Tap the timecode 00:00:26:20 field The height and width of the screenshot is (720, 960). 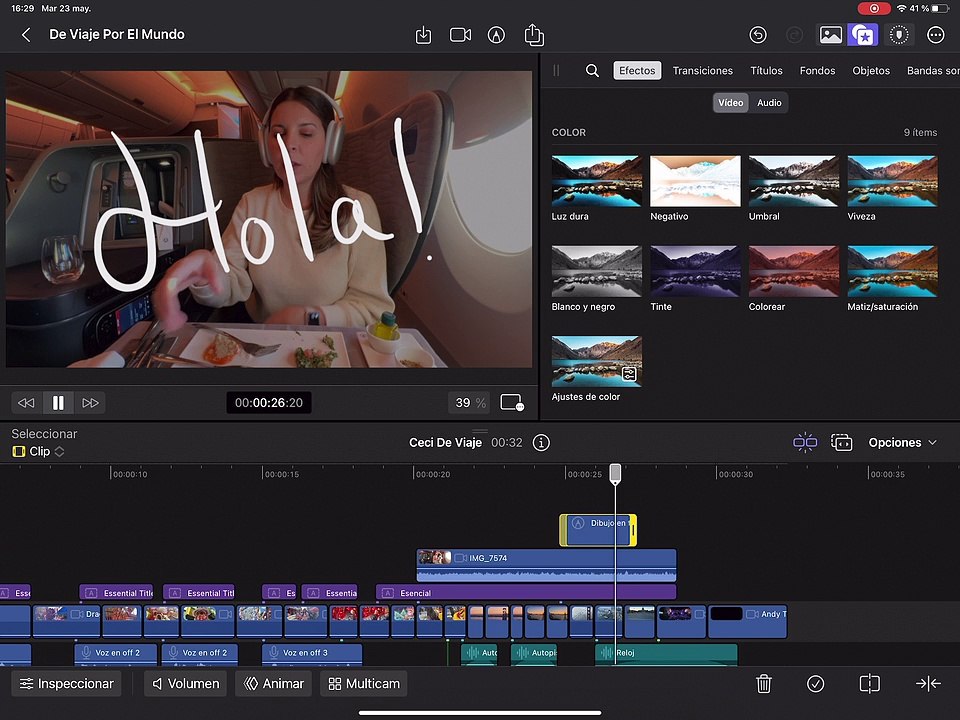tap(269, 403)
